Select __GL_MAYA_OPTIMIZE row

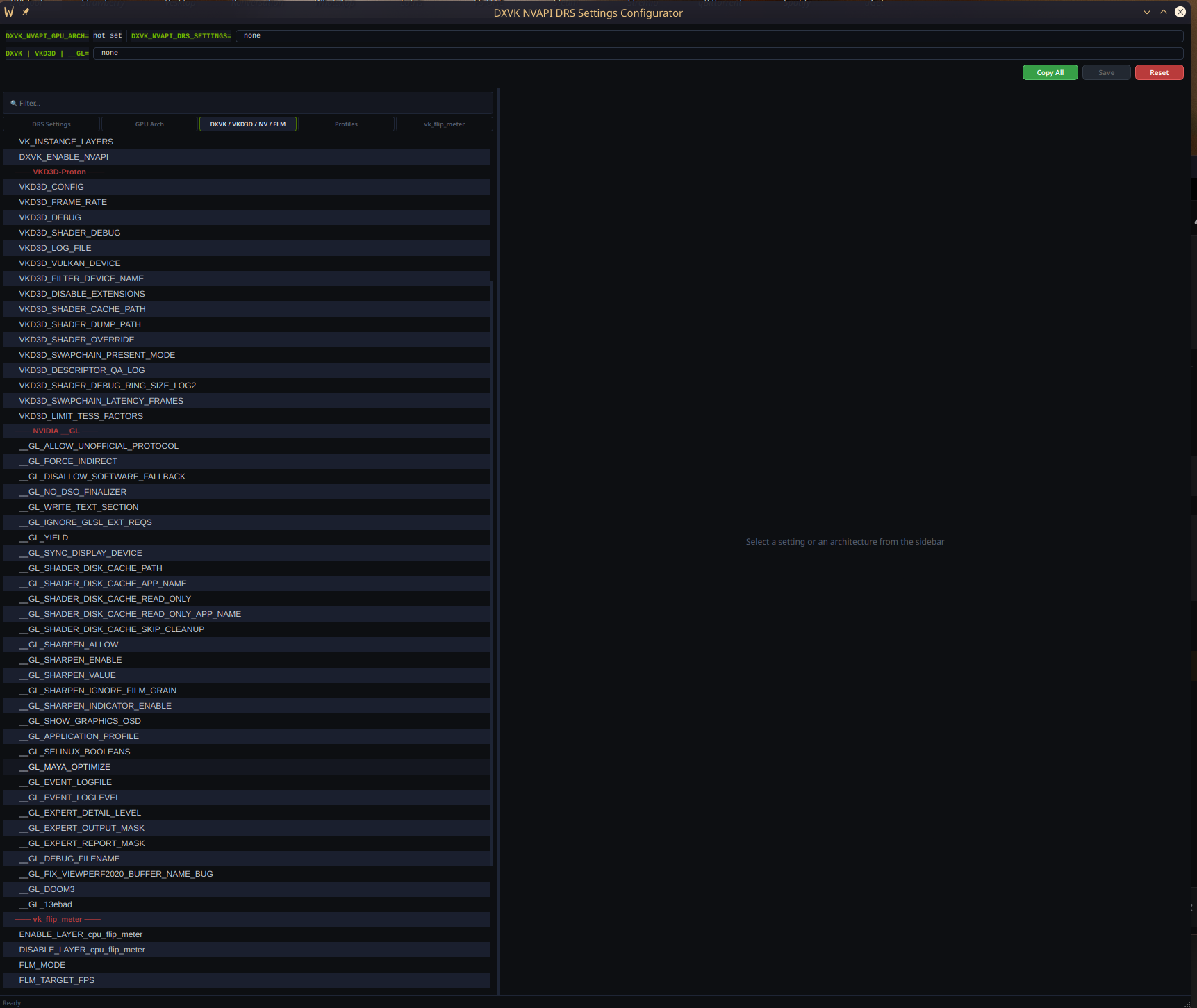[x=247, y=767]
